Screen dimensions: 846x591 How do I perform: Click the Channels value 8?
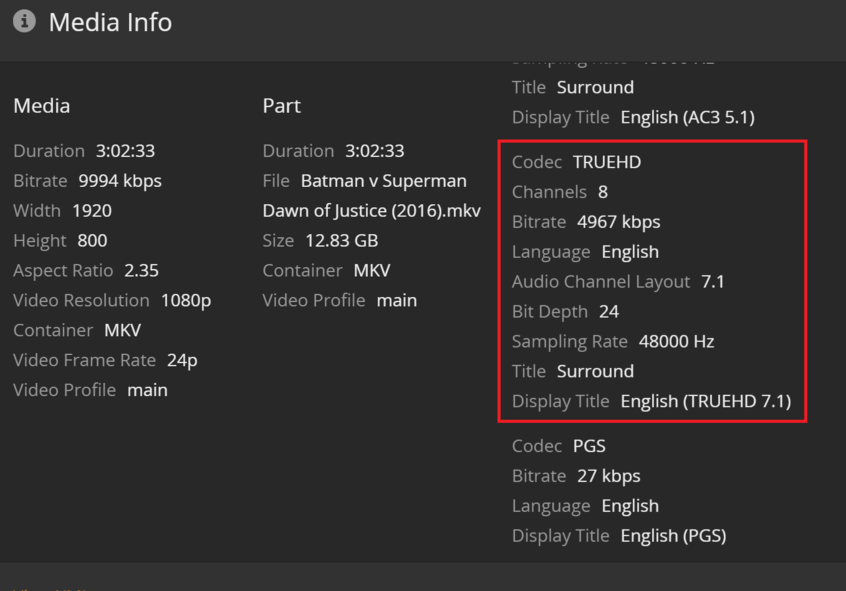[x=603, y=192]
